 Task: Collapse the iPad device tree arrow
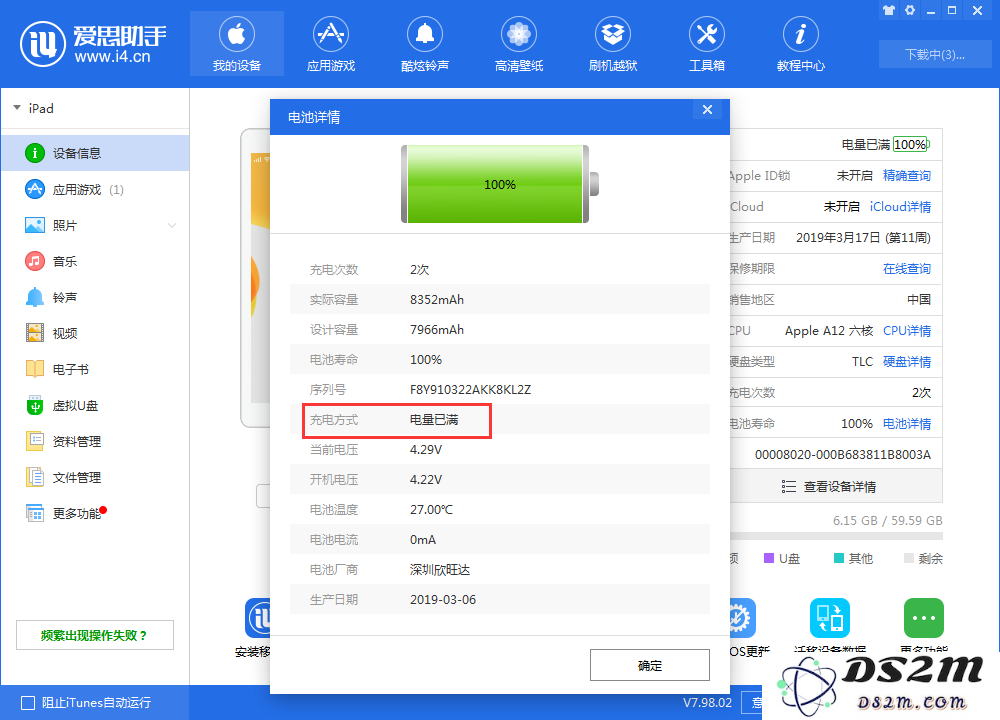pyautogui.click(x=17, y=108)
